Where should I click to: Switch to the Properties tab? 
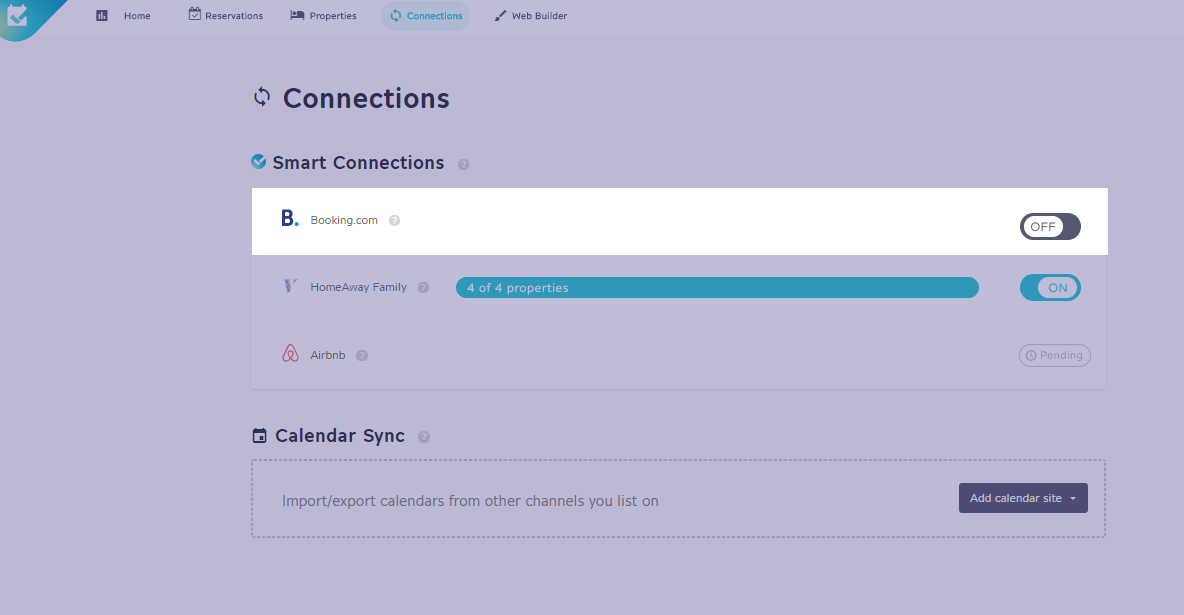[323, 16]
